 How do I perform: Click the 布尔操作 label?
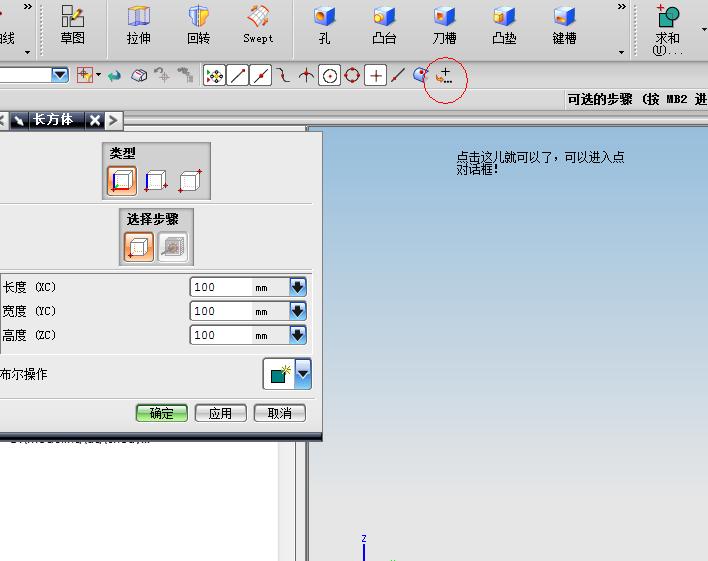coord(23,374)
